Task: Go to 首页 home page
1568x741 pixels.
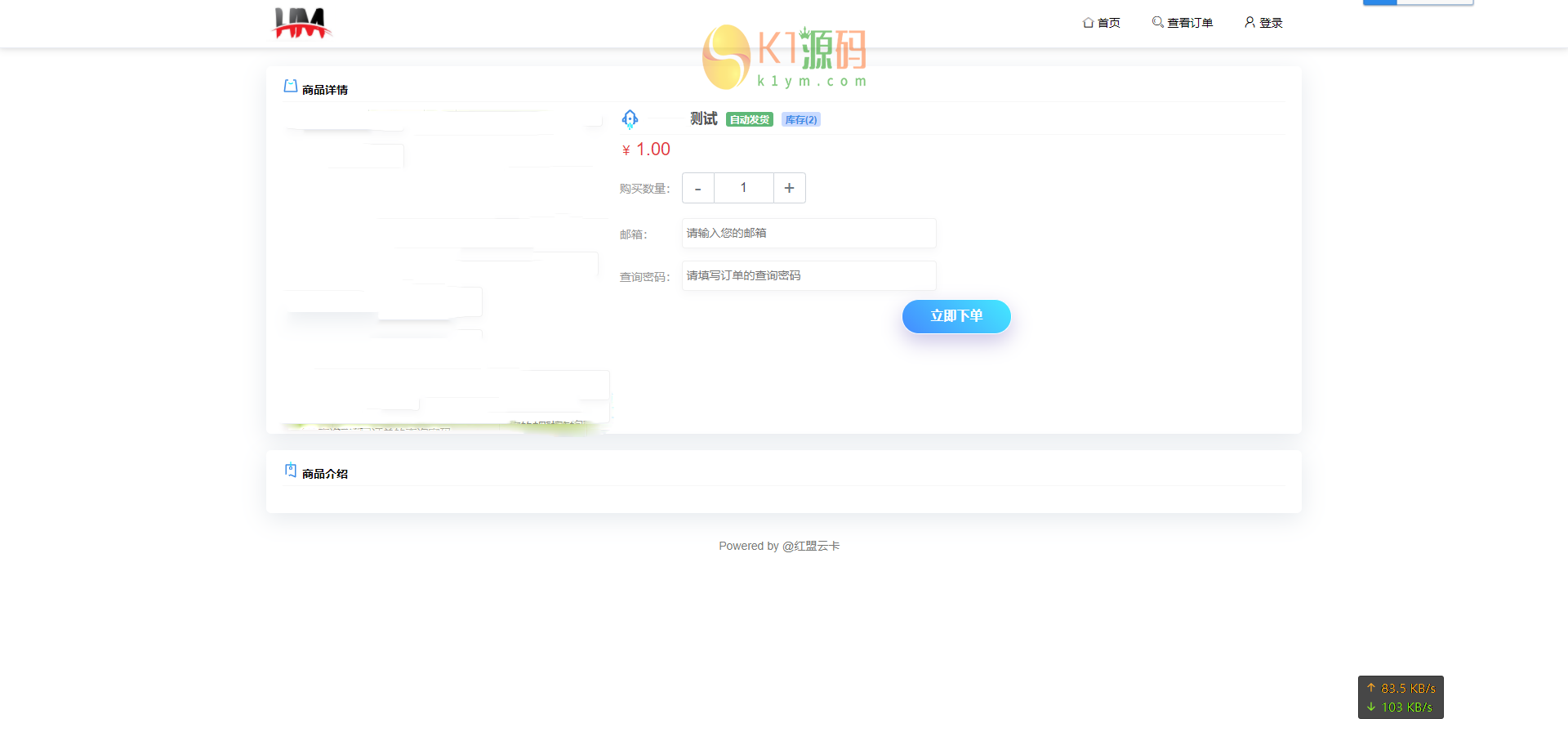Action: pyautogui.click(x=1101, y=23)
